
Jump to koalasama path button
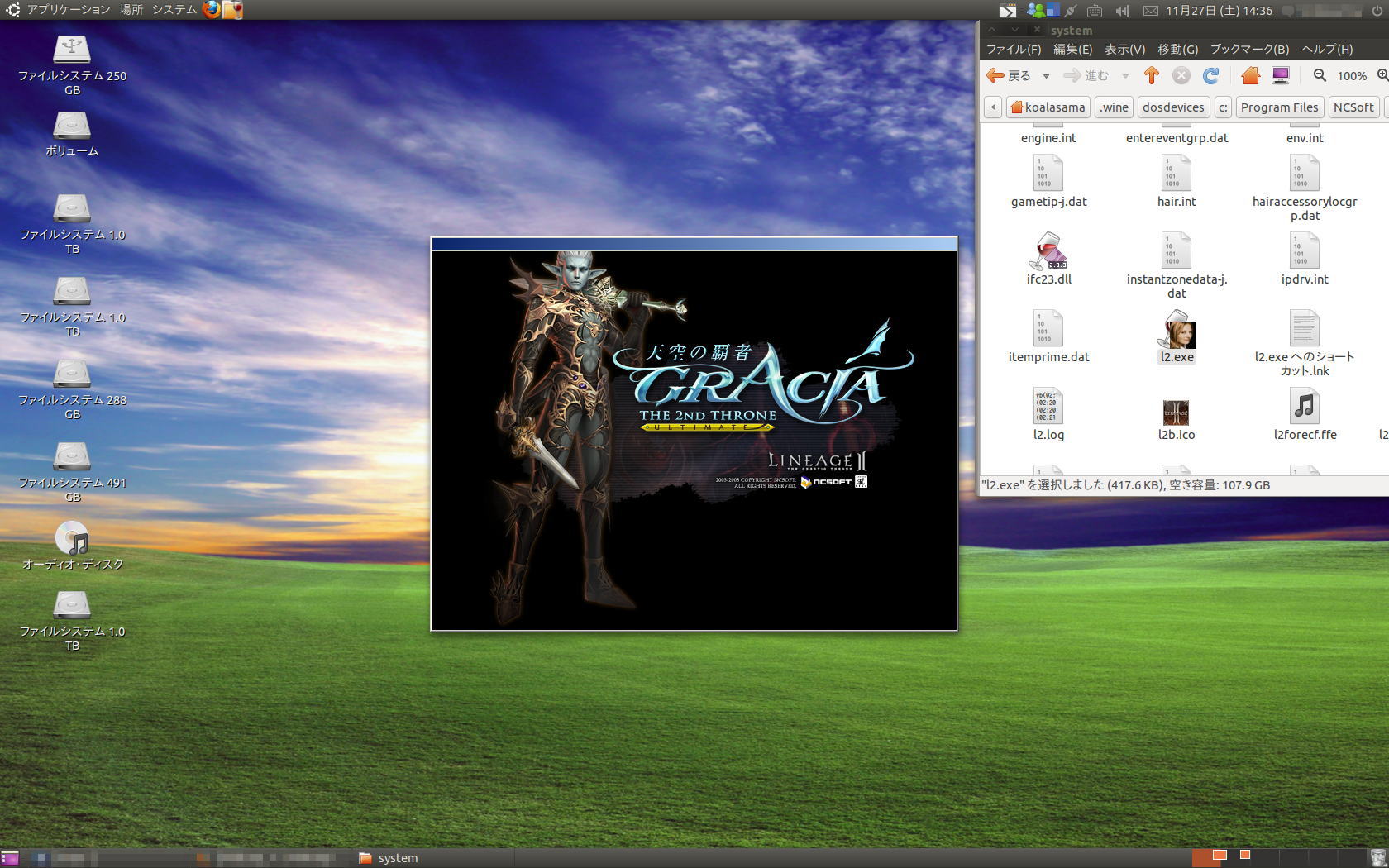(x=1047, y=107)
